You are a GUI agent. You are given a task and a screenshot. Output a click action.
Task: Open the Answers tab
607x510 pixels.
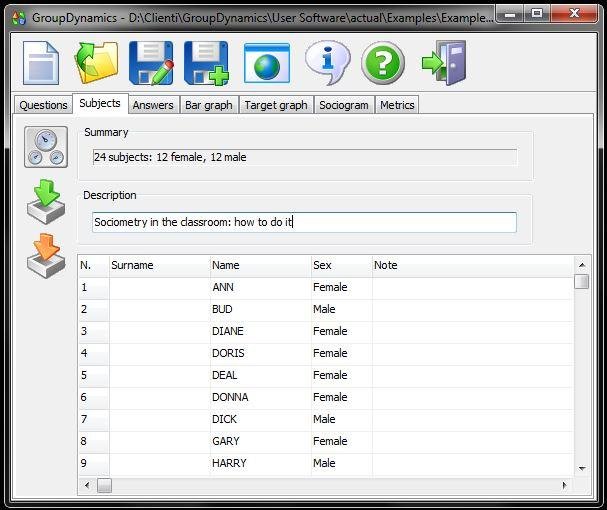point(153,105)
